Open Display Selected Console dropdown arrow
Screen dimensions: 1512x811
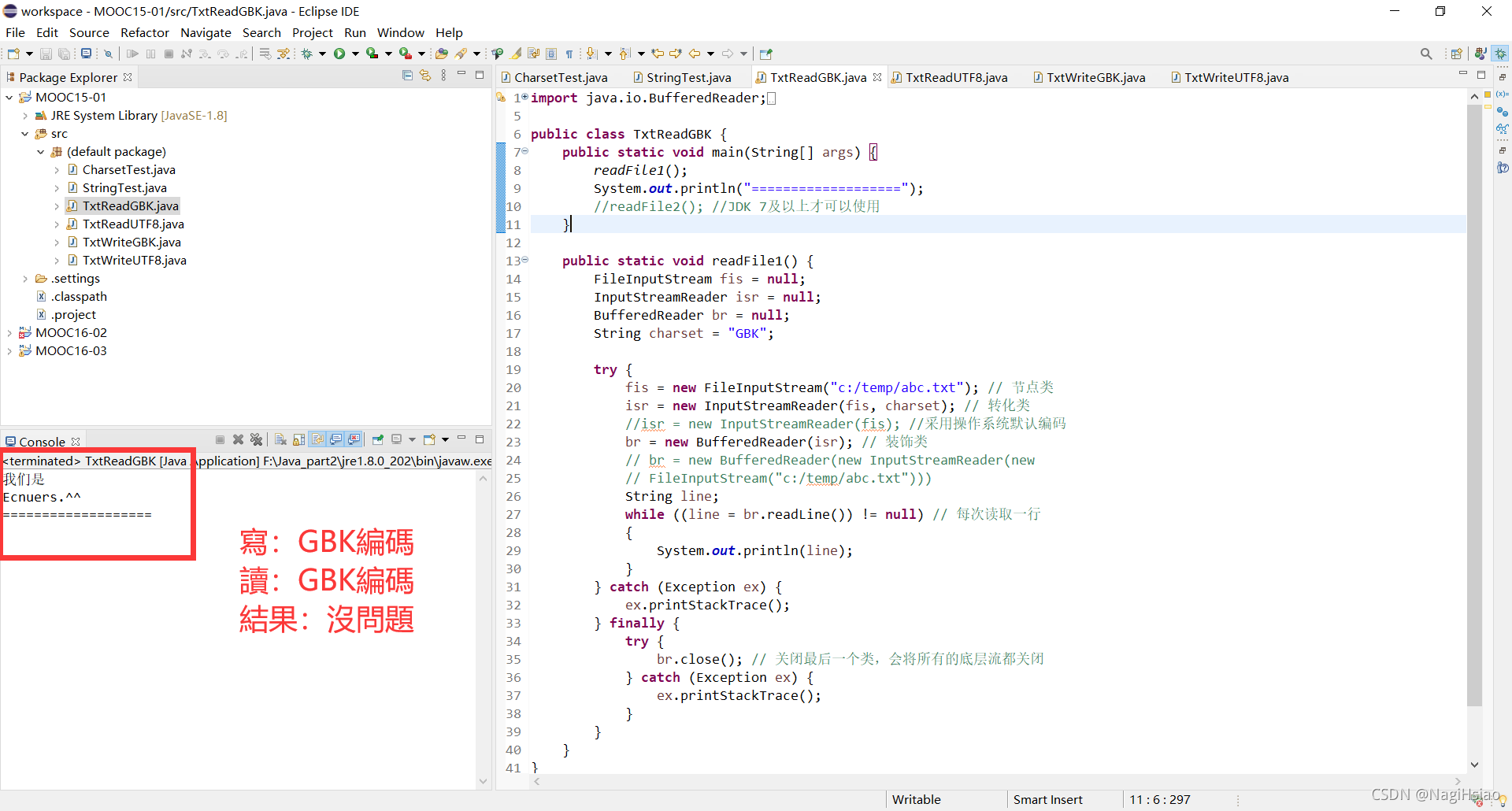(412, 439)
